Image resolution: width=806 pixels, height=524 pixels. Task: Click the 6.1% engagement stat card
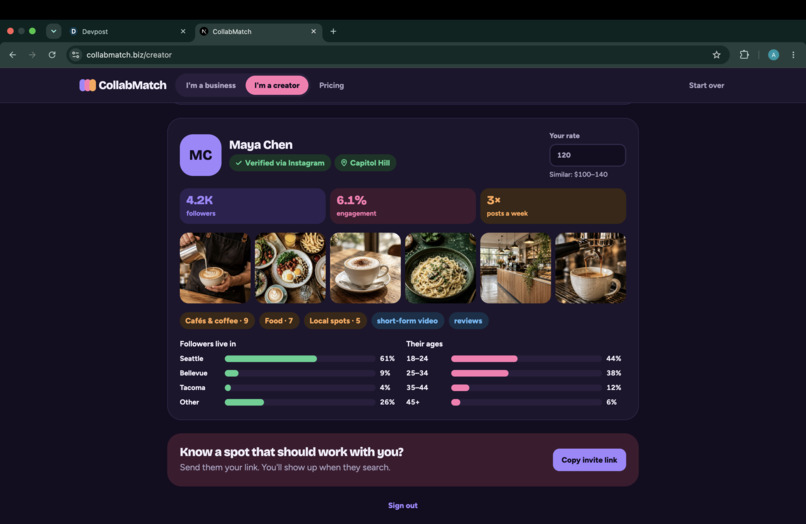tap(402, 206)
